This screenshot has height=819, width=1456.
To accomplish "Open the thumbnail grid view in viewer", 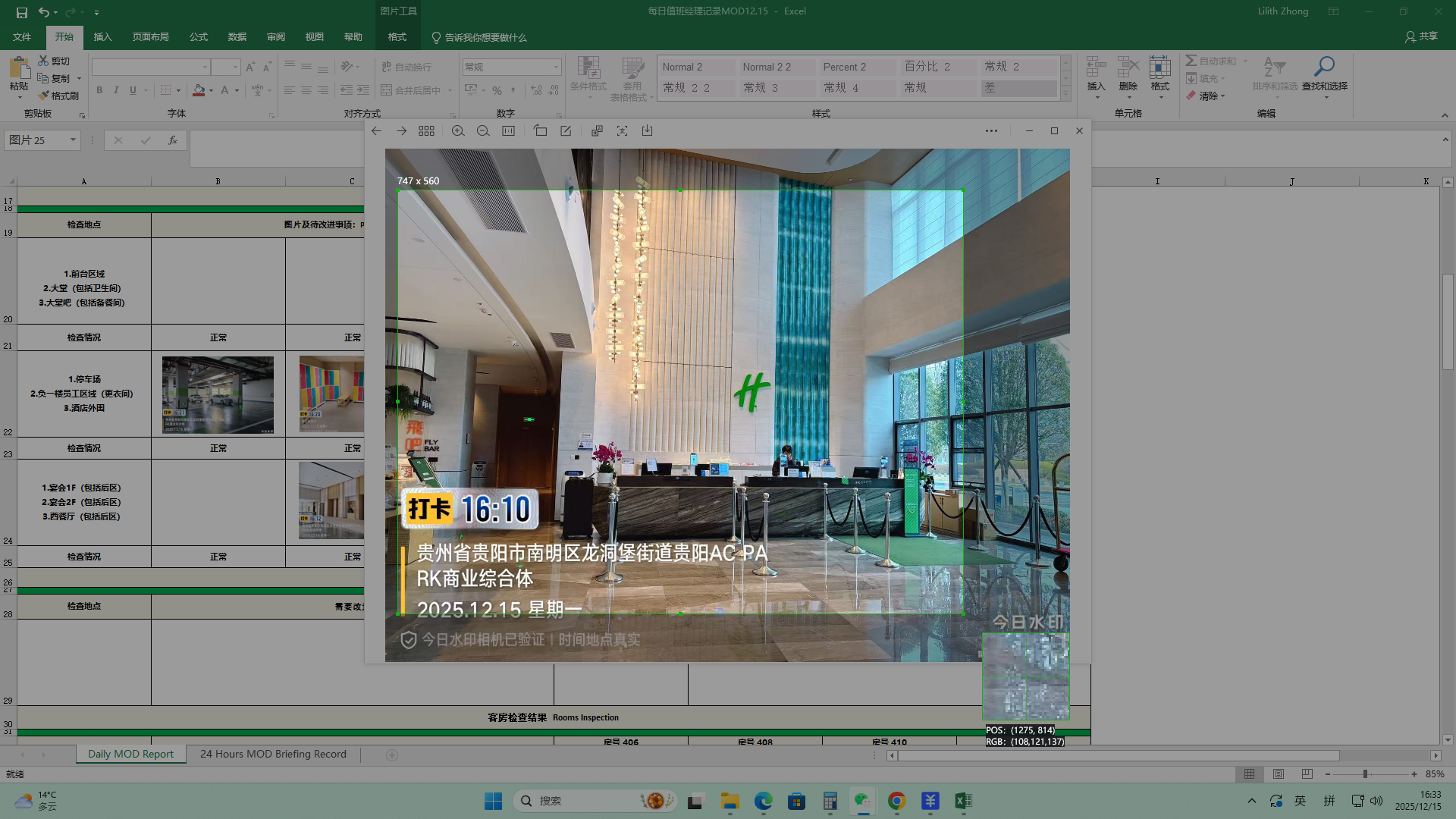I will click(426, 131).
